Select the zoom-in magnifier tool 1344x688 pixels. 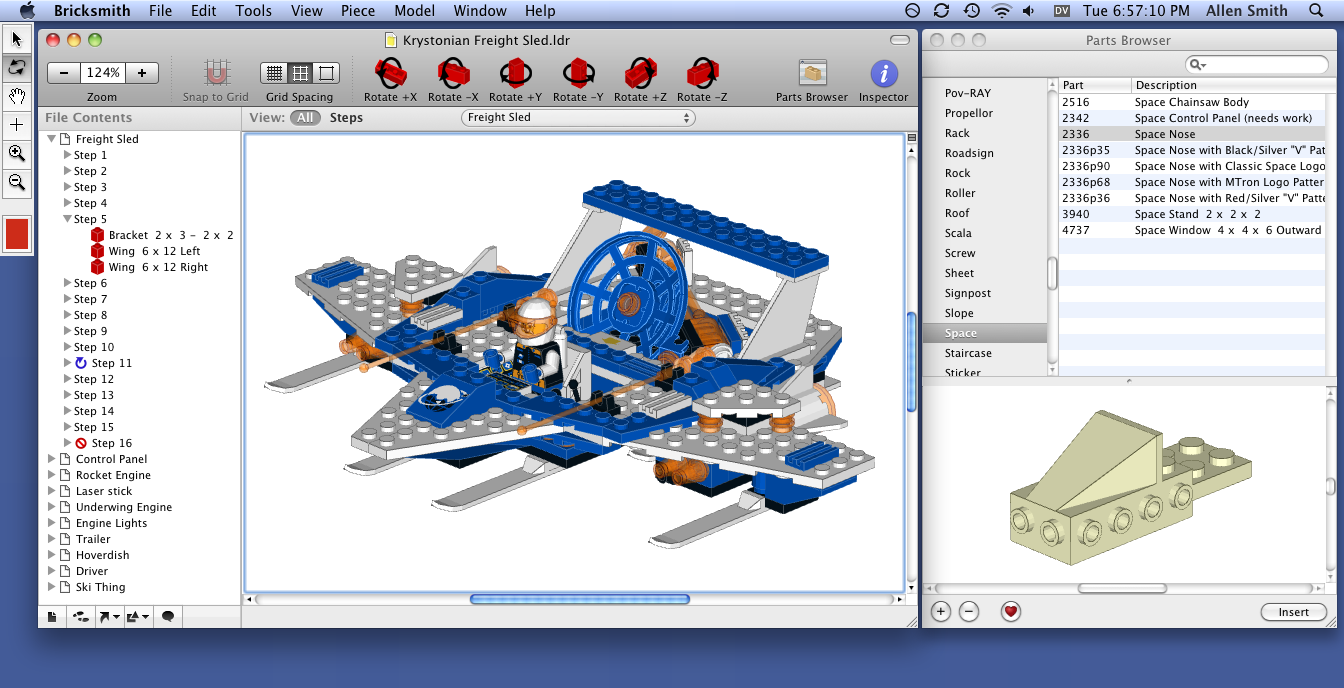(x=15, y=153)
